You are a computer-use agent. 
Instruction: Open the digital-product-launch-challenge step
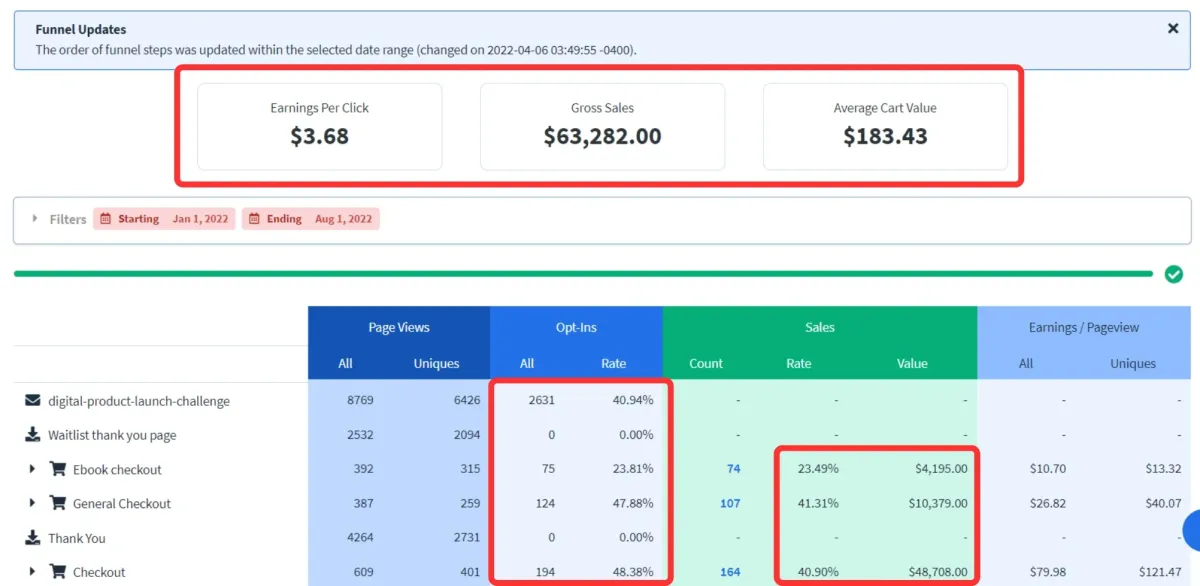coord(139,401)
